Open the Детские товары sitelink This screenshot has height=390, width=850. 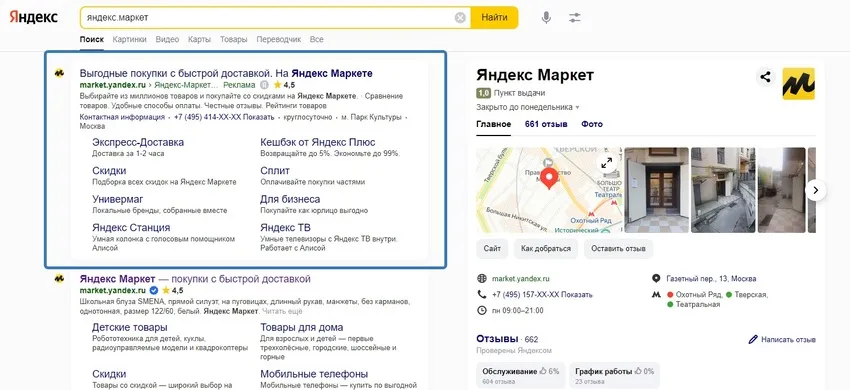[x=130, y=328]
